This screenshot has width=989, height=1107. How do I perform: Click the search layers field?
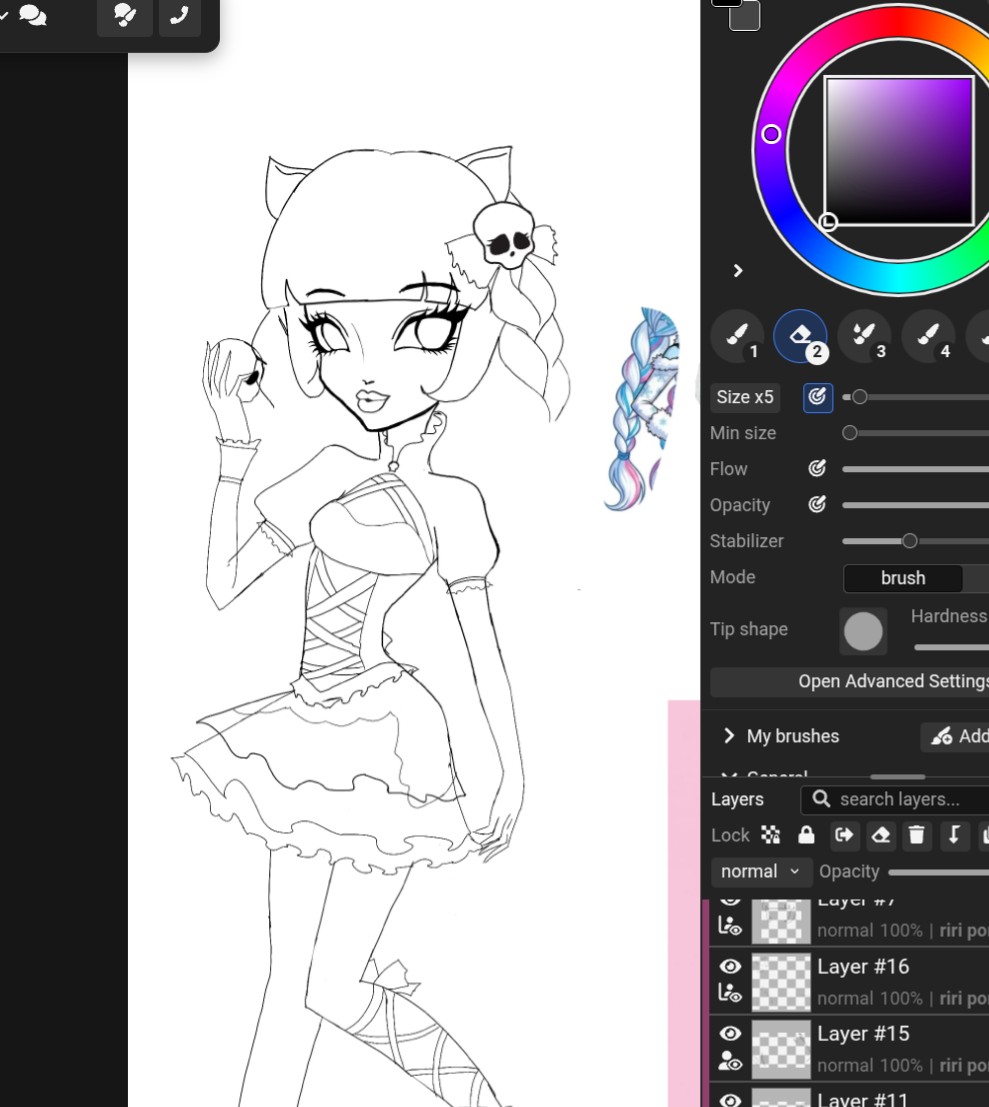coord(895,800)
